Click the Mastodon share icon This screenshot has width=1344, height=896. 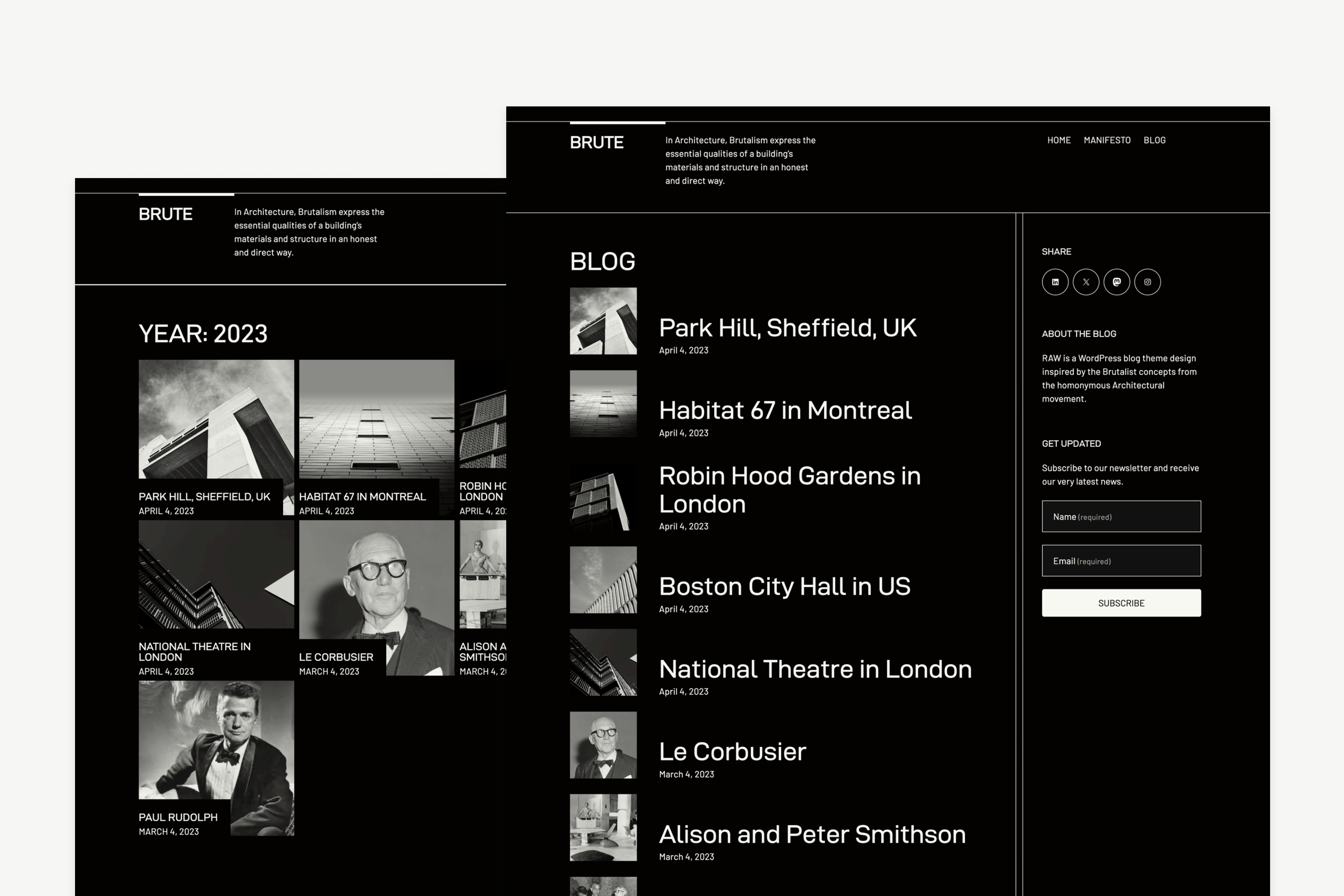(x=1117, y=282)
